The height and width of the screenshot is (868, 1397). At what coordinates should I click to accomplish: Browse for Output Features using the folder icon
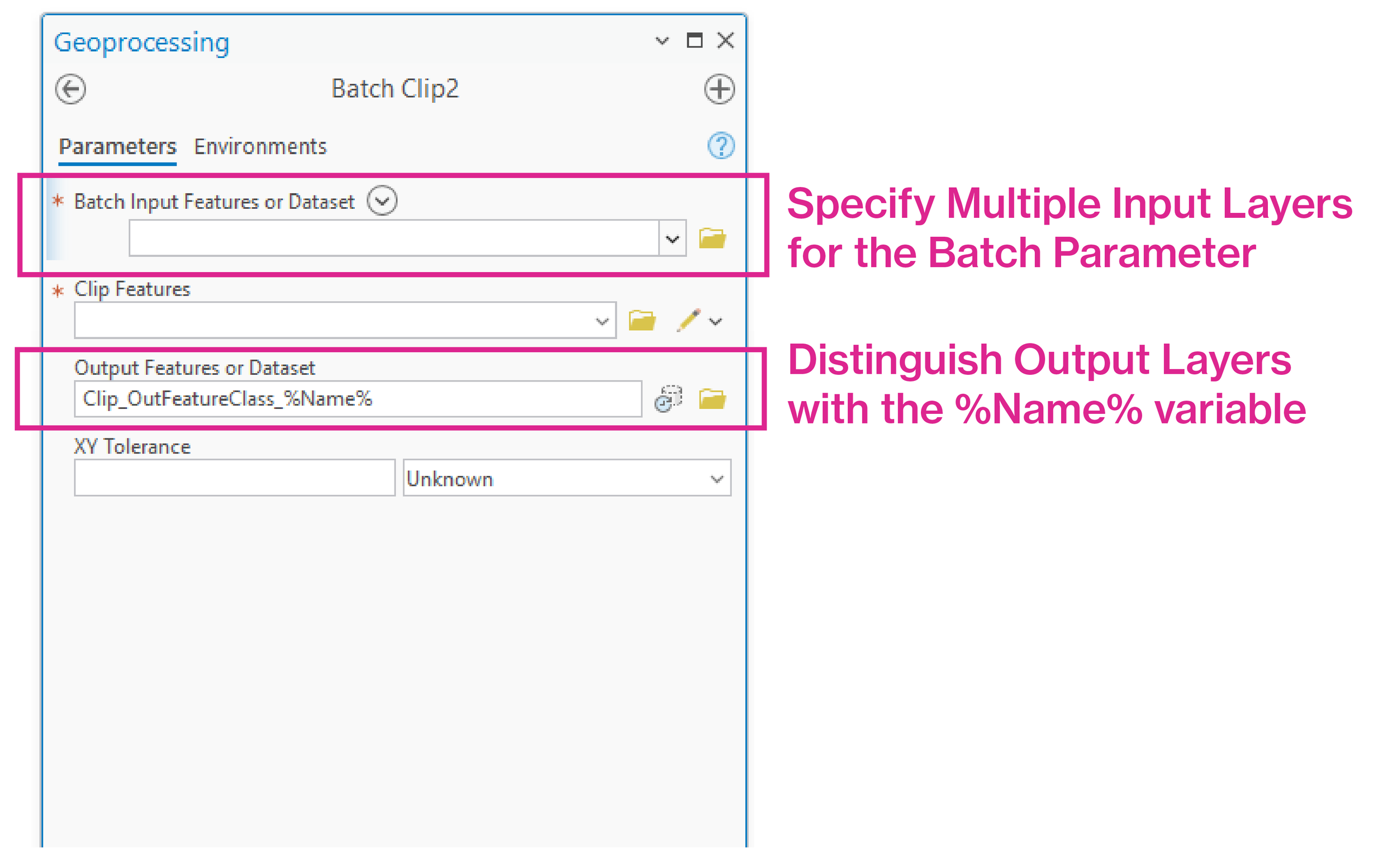point(714,398)
